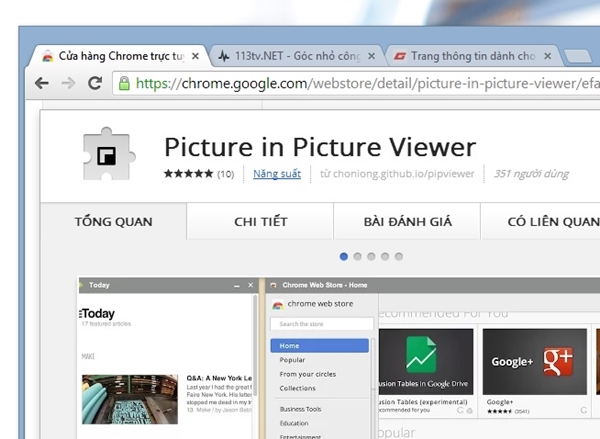Switch to the Trang thông tin dành cho tab
600x439 pixels.
click(x=473, y=56)
